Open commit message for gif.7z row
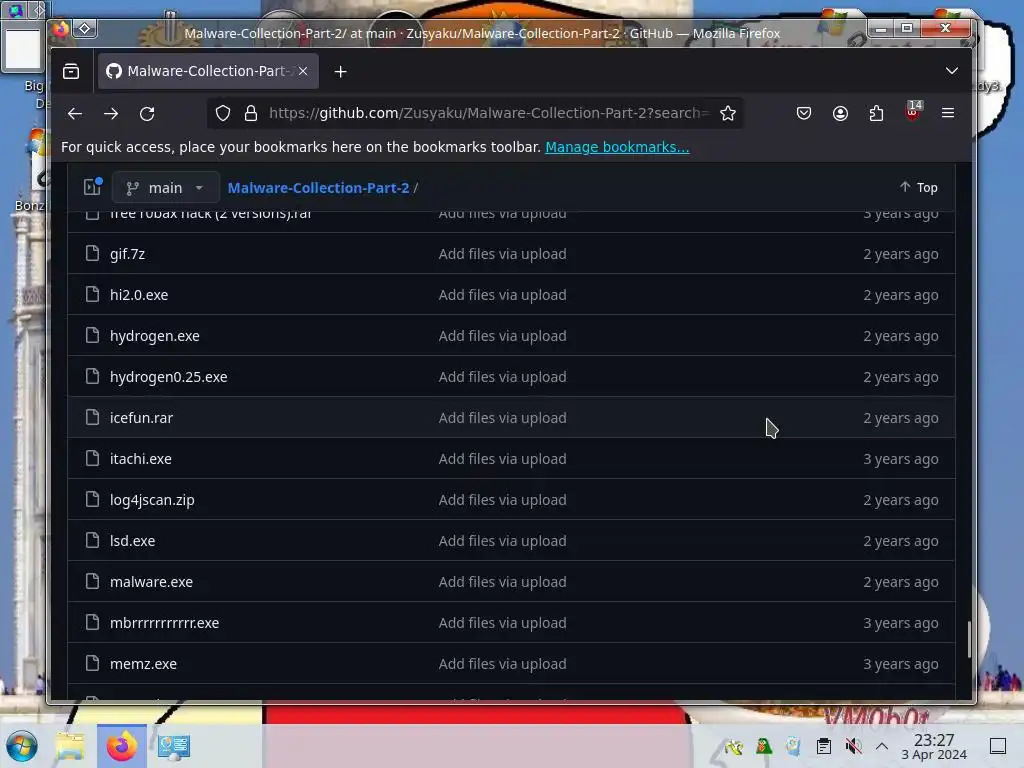Image resolution: width=1024 pixels, height=768 pixels. click(x=502, y=254)
